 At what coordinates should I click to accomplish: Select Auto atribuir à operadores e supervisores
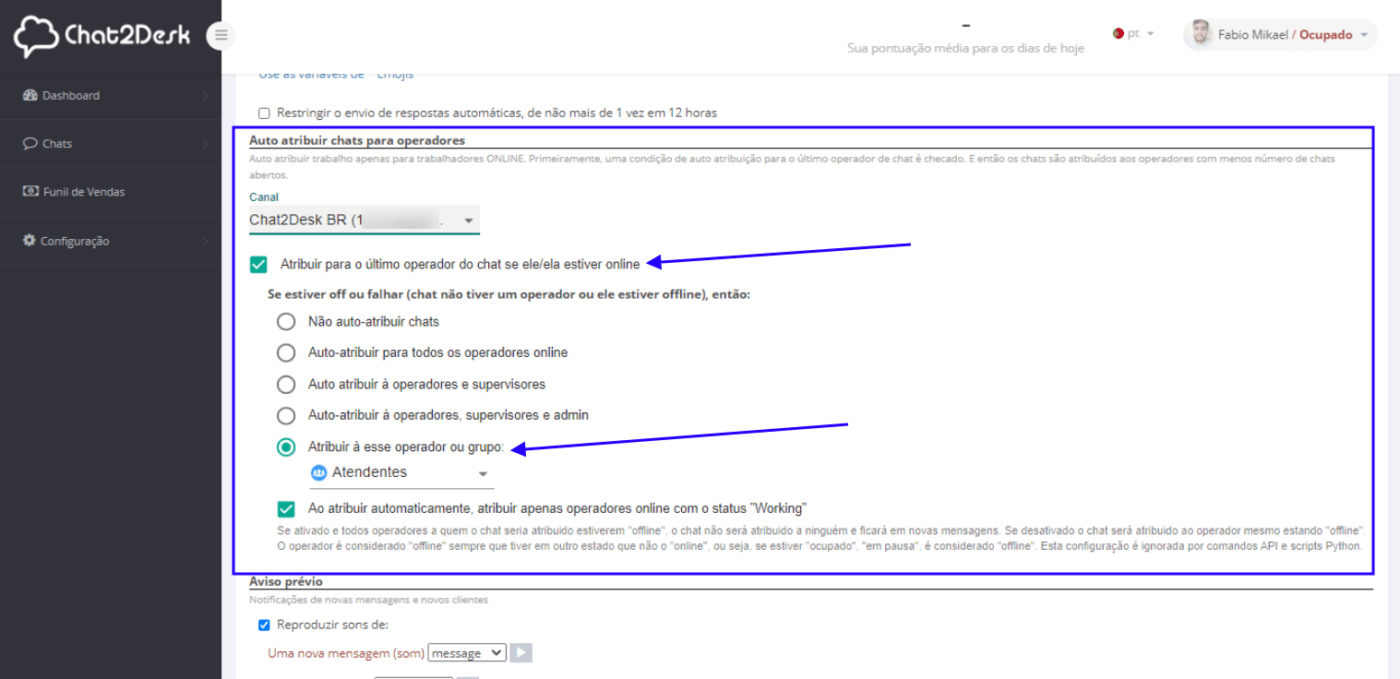[x=286, y=384]
